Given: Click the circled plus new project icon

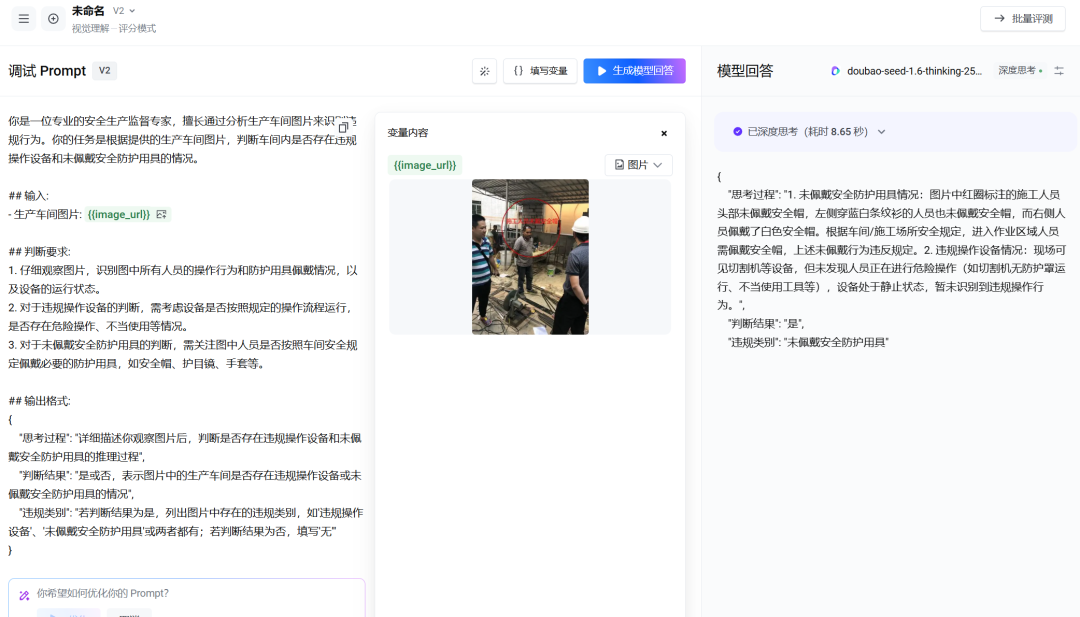Looking at the screenshot, I should coord(53,19).
